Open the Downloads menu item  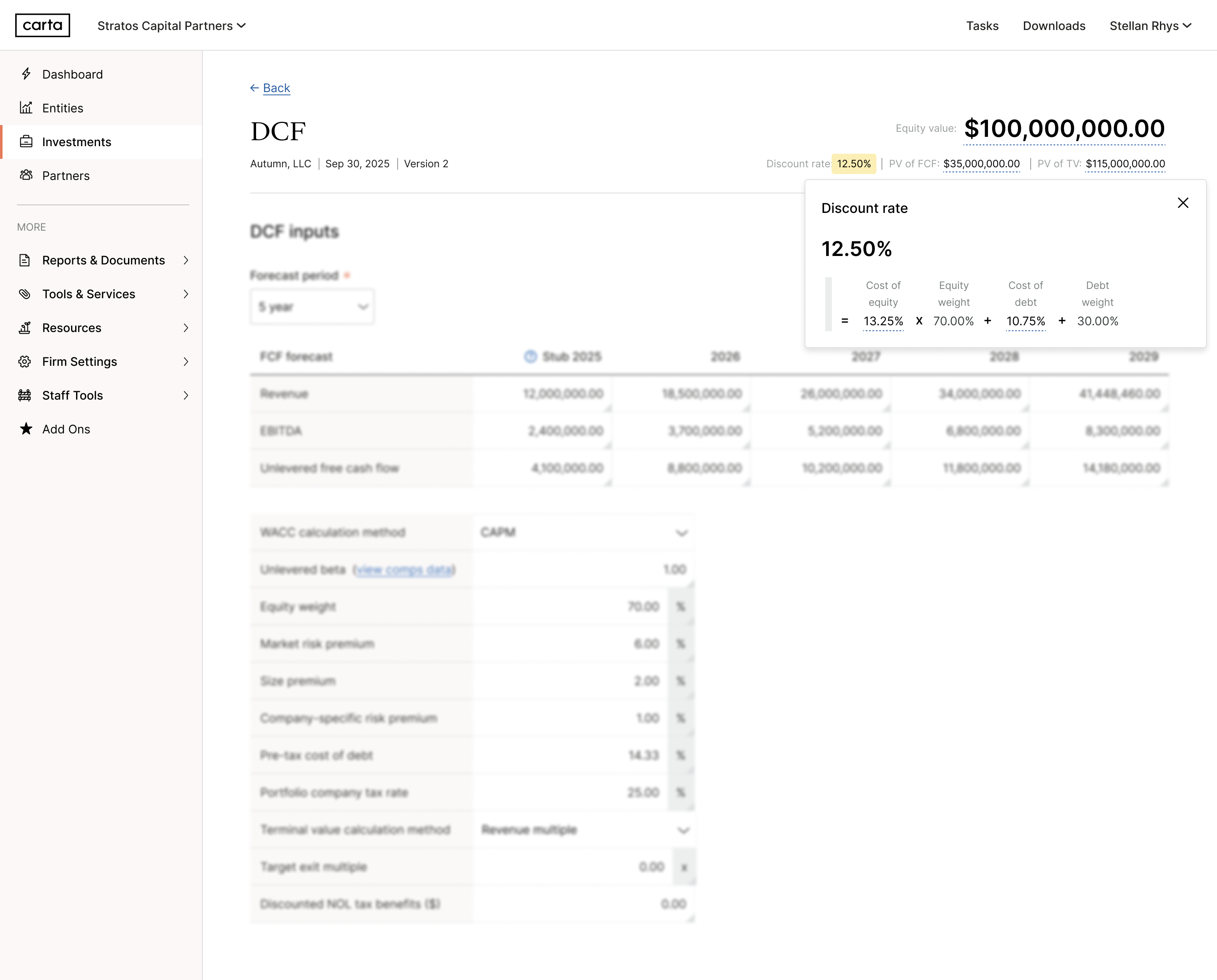pyautogui.click(x=1054, y=25)
